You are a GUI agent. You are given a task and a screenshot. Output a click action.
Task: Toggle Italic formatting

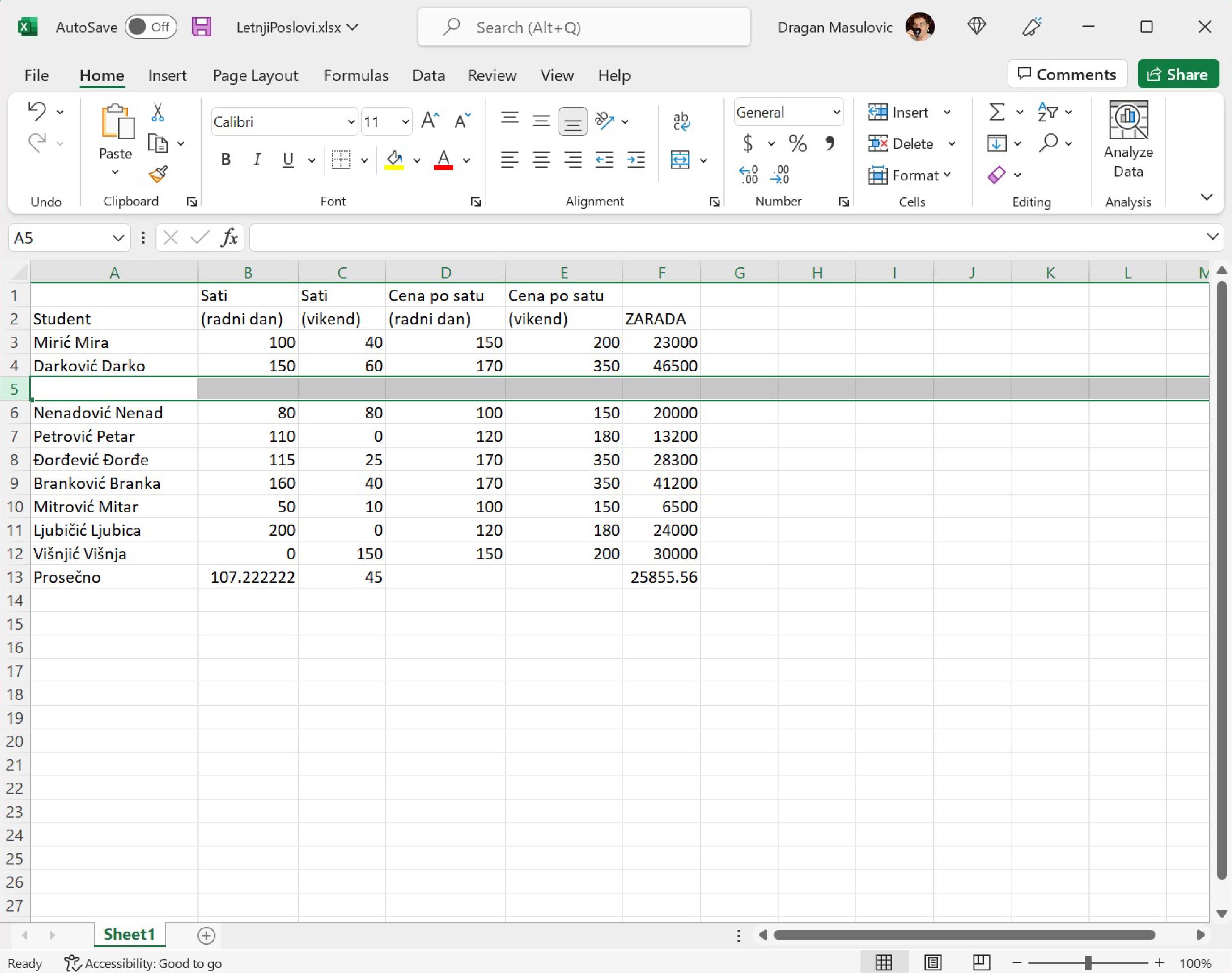point(257,160)
